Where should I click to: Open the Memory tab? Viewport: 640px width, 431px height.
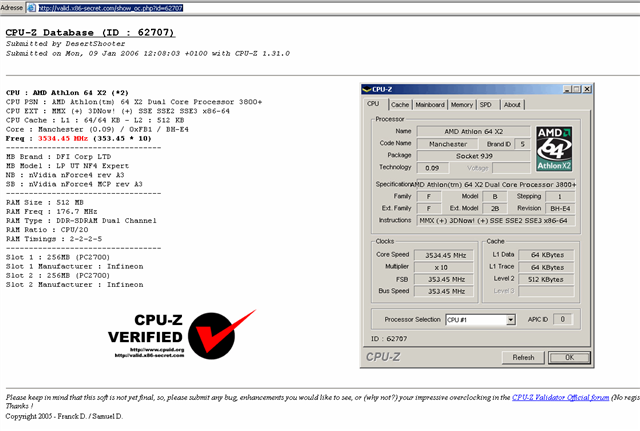tap(462, 105)
